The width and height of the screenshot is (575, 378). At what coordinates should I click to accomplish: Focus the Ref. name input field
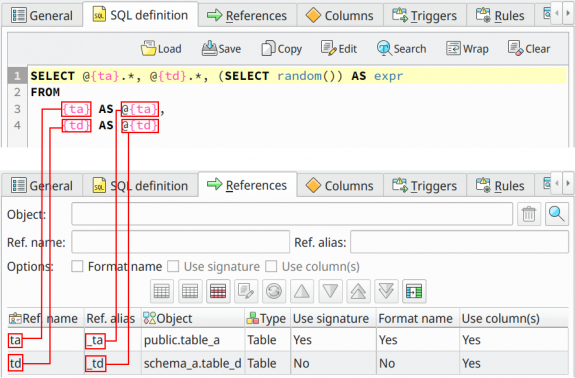pos(180,242)
